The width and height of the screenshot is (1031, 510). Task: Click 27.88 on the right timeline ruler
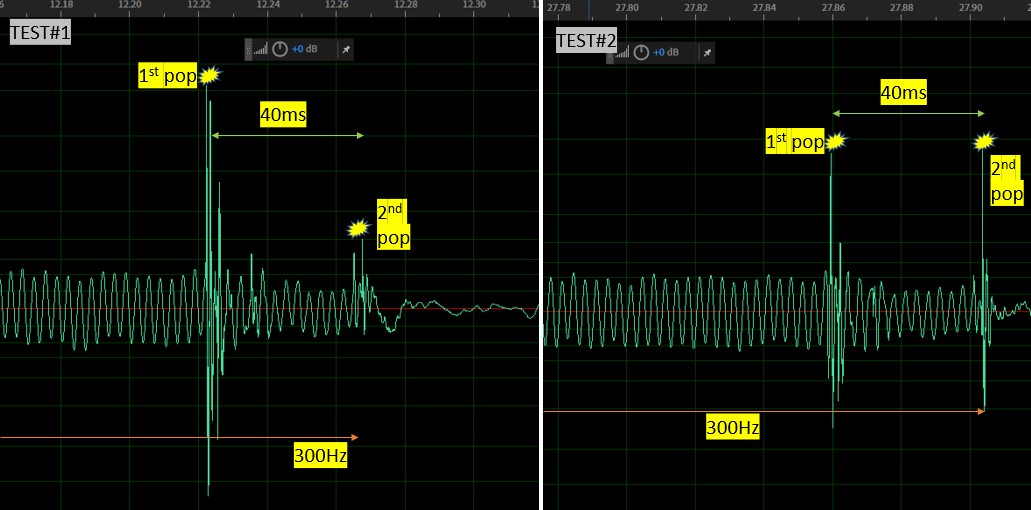click(x=901, y=7)
